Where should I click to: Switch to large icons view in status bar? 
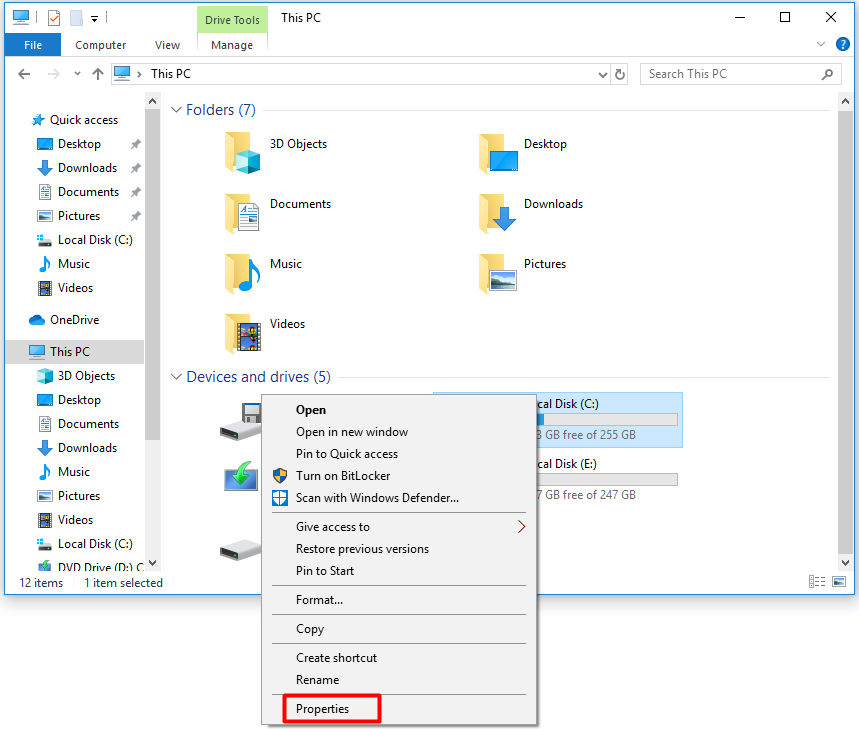pos(839,582)
